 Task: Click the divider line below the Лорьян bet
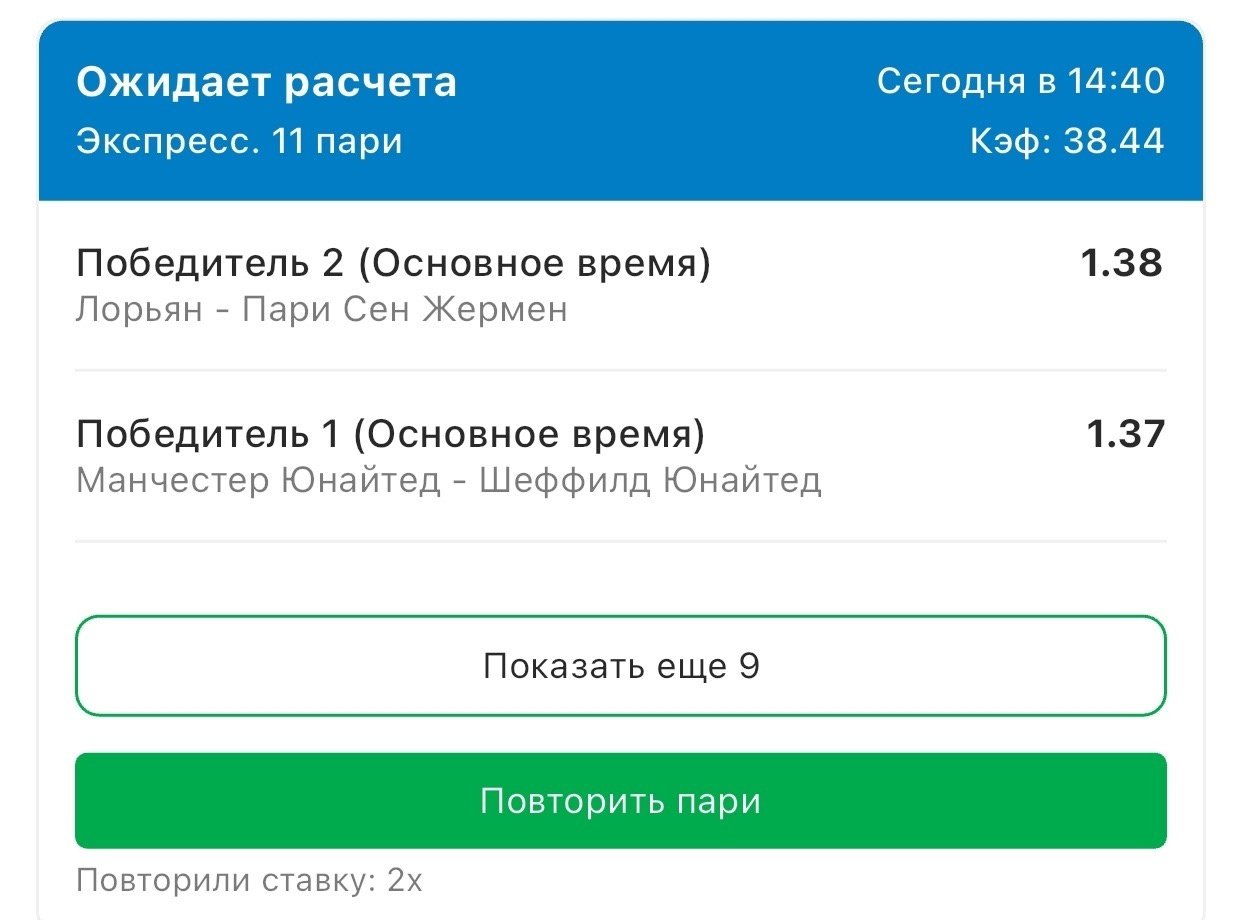(620, 371)
